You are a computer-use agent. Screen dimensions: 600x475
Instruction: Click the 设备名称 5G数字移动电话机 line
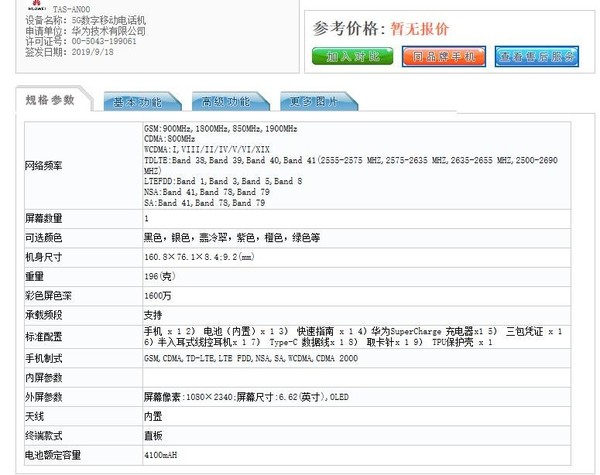[x=85, y=20]
